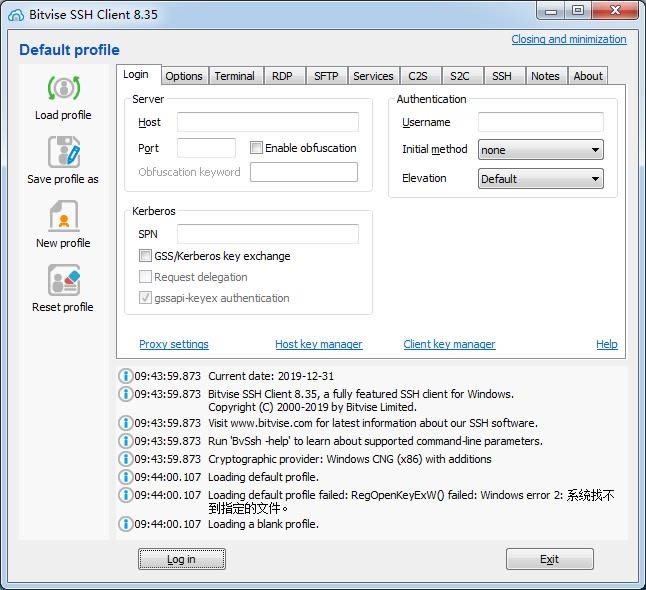Click info icon beside Visit www.bitvise.com entry
The height and width of the screenshot is (590, 646).
[x=125, y=423]
